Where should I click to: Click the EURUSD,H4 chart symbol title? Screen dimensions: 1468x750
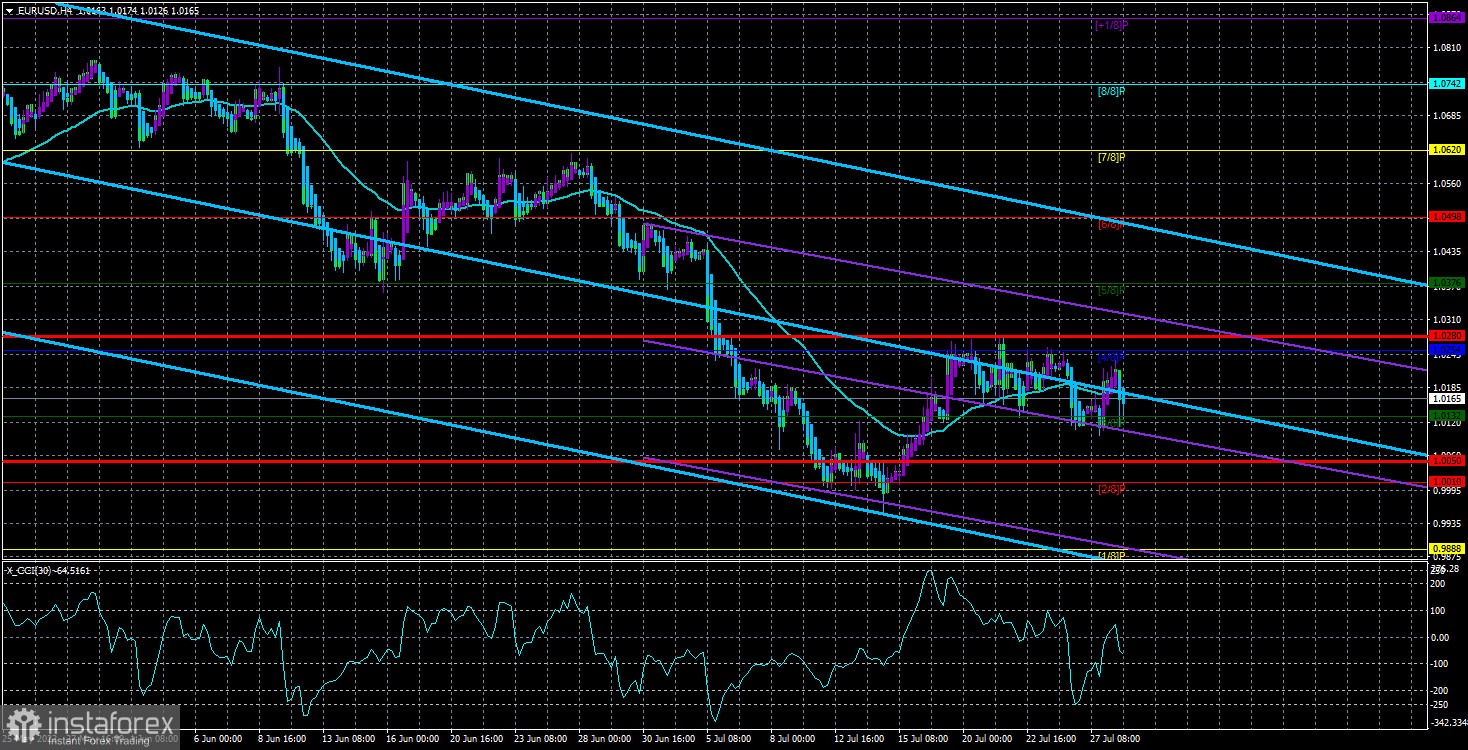click(45, 9)
